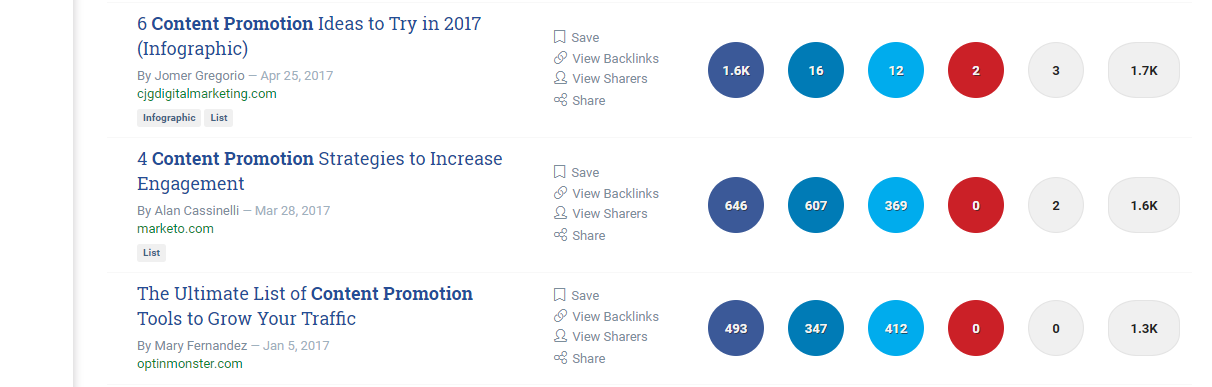
Task: Select the Infographic tag
Action: click(168, 118)
